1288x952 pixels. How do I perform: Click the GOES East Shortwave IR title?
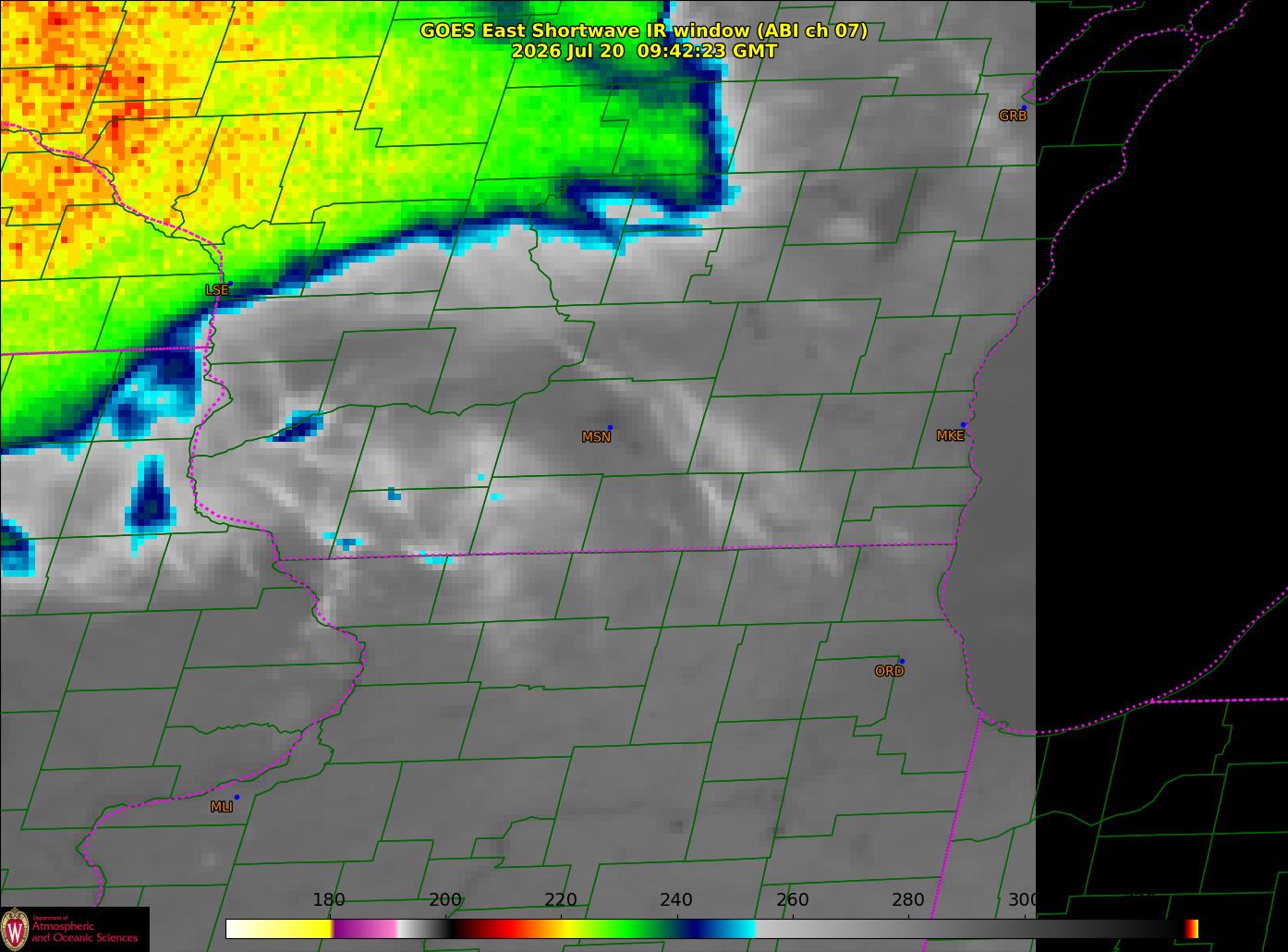[x=644, y=31]
